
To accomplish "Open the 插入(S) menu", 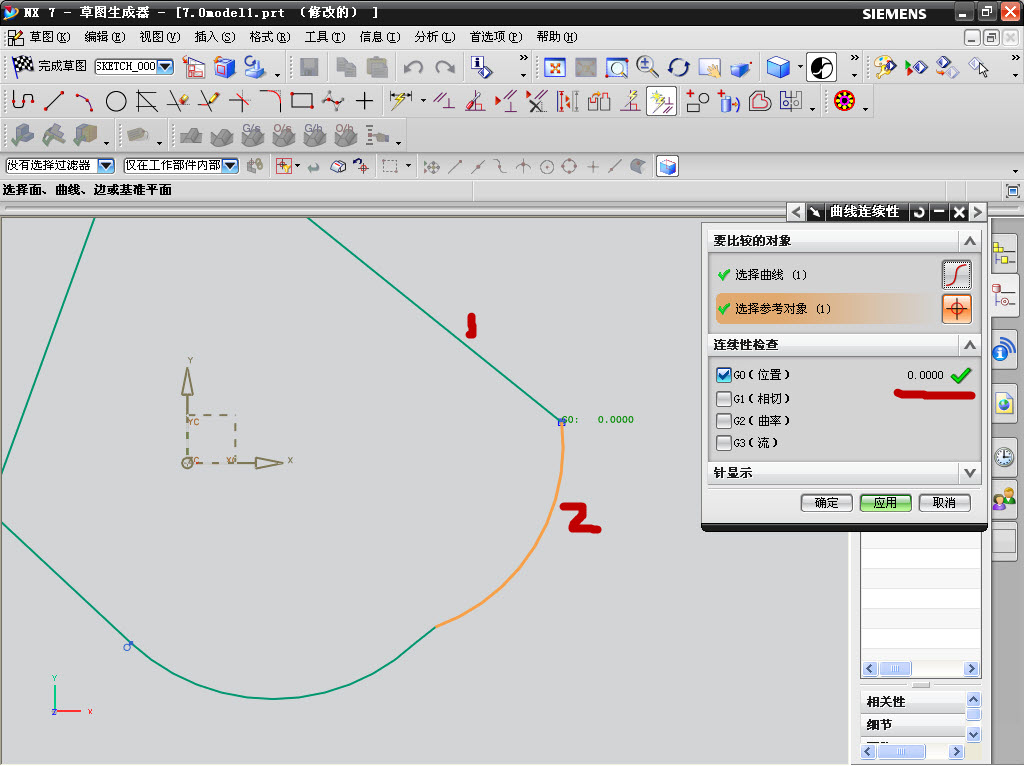I will 215,37.
